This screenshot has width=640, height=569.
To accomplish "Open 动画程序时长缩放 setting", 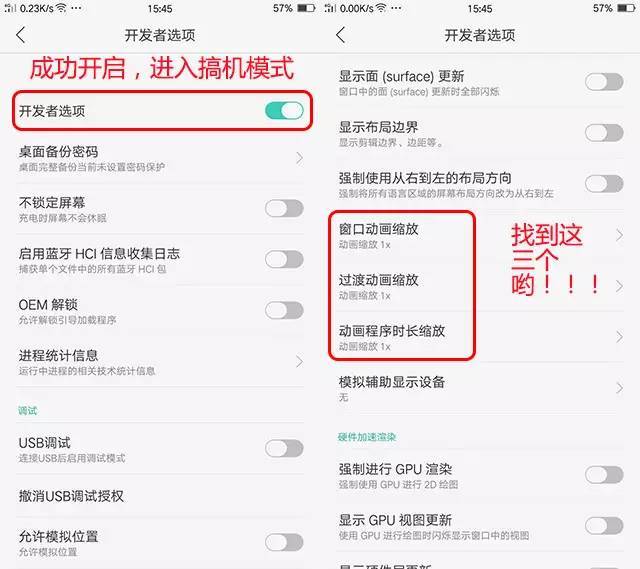I will coord(480,337).
